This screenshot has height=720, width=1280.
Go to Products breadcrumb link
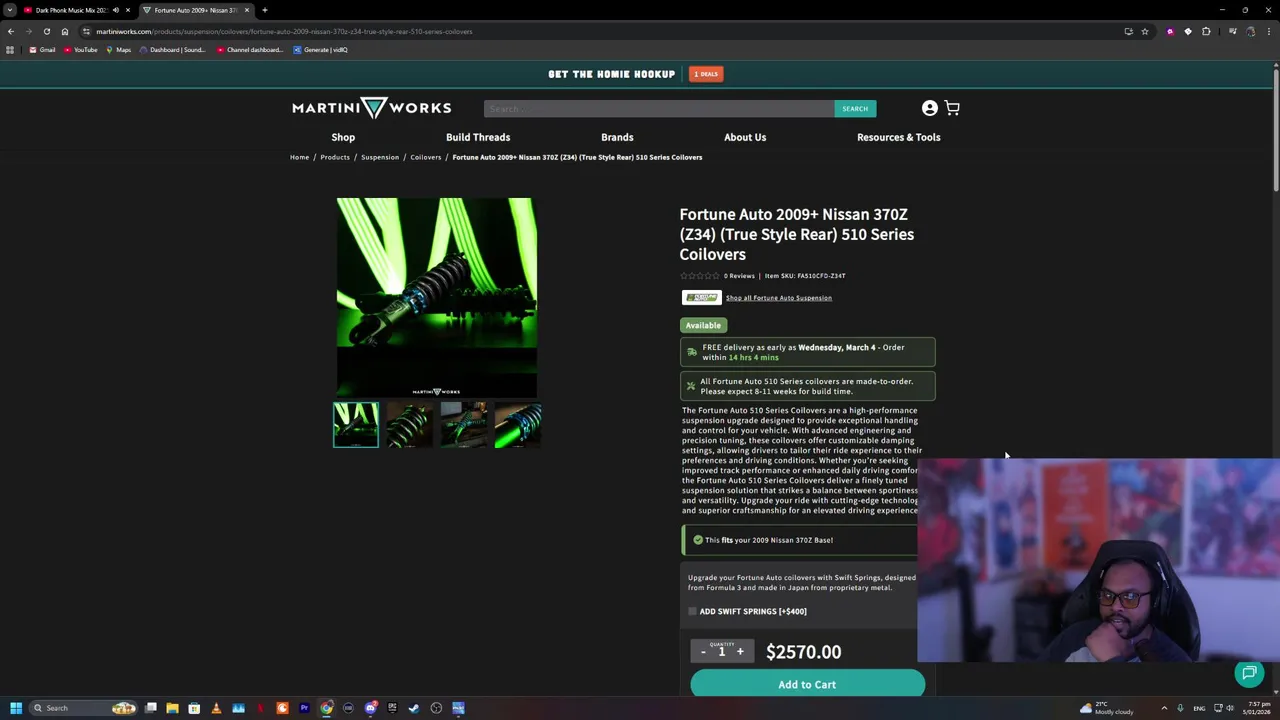pyautogui.click(x=335, y=157)
